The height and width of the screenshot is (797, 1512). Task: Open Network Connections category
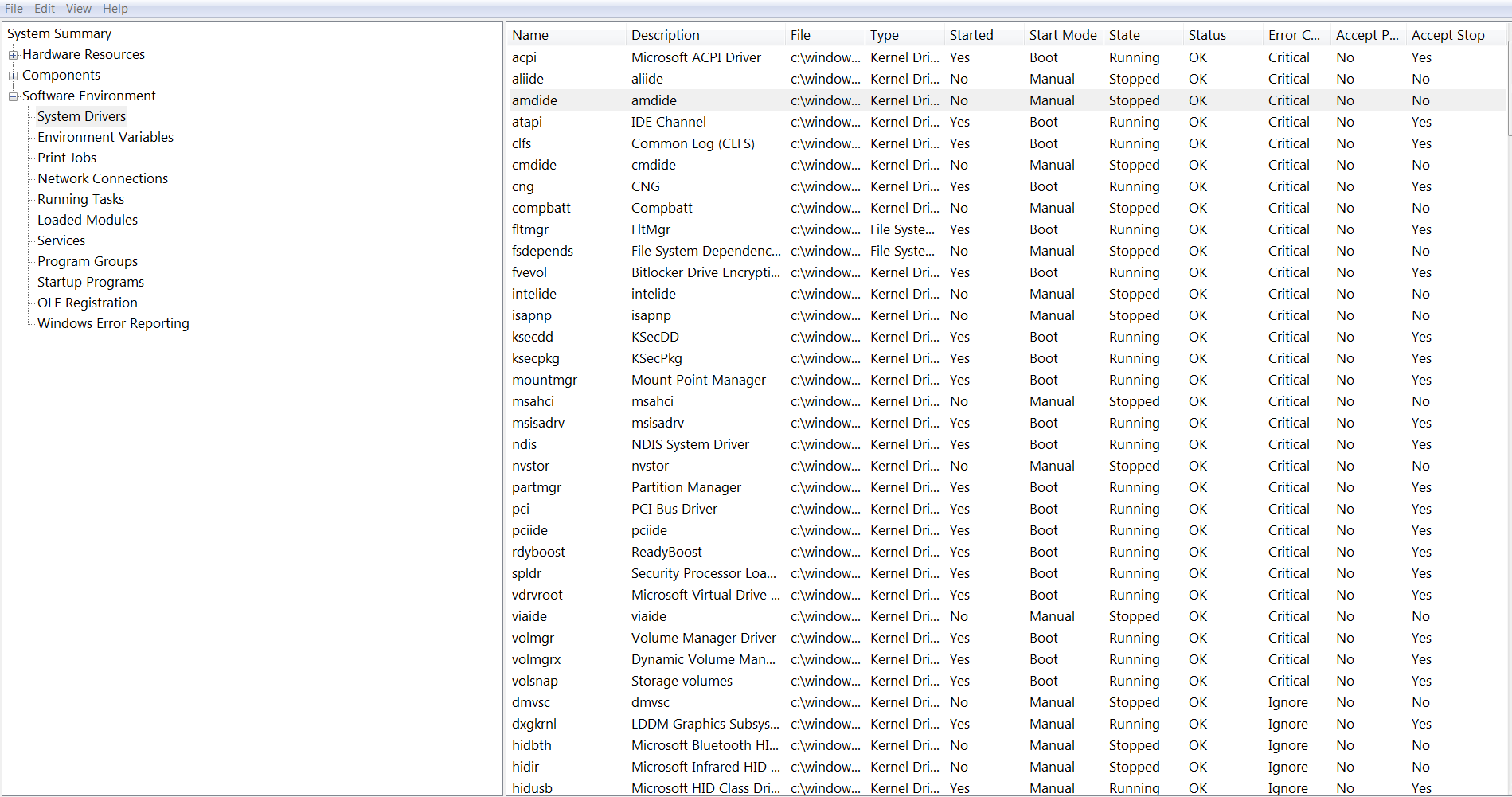(x=103, y=178)
